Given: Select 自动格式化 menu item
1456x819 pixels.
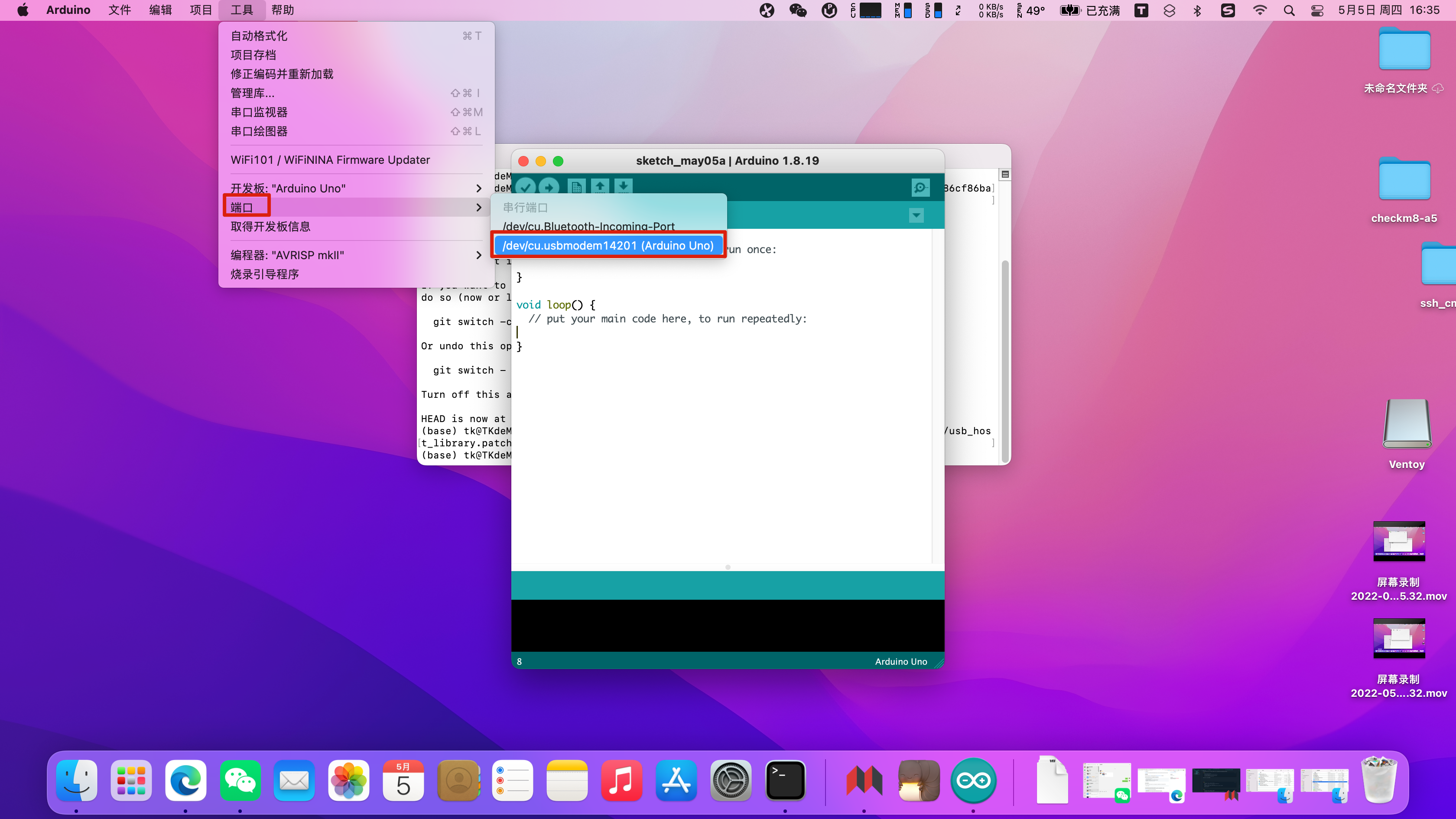Looking at the screenshot, I should click(x=356, y=36).
